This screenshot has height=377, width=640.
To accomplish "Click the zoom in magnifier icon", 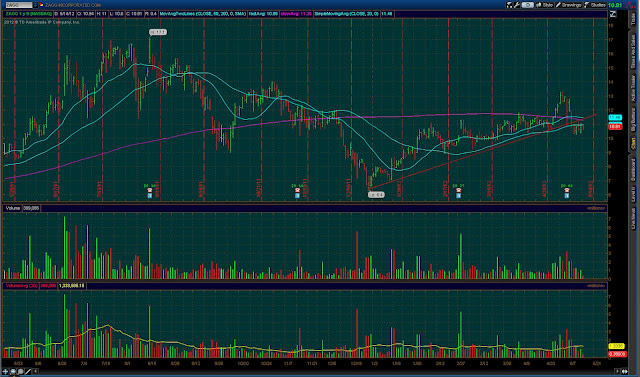I will (13, 372).
